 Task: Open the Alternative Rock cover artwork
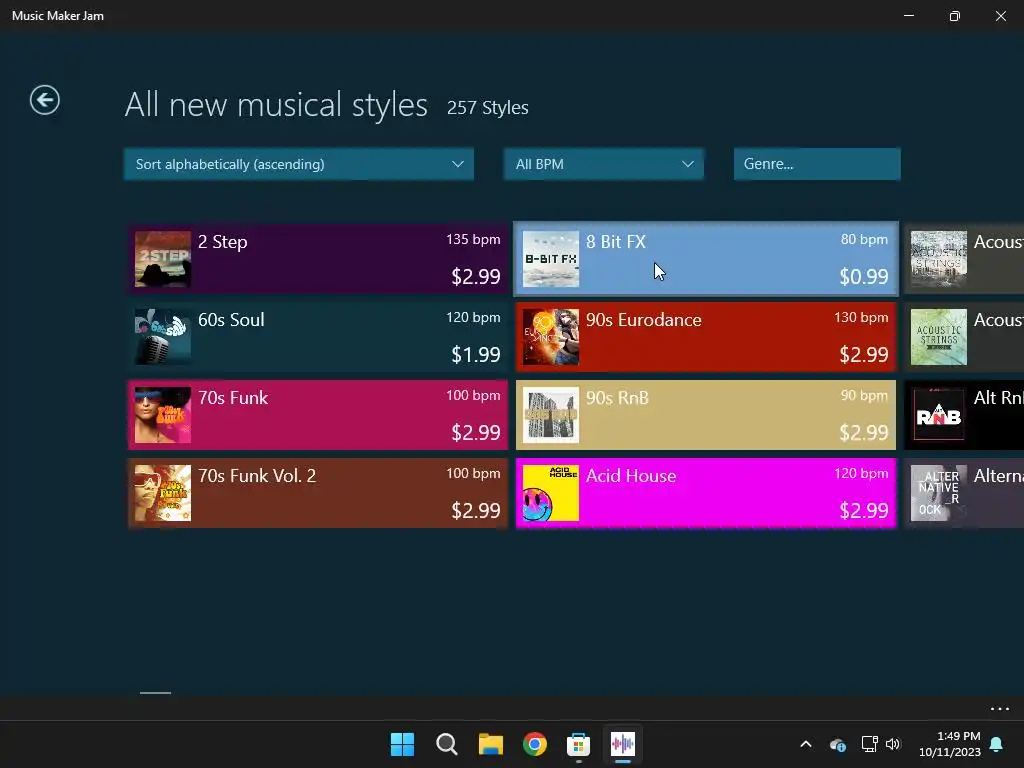(938, 493)
